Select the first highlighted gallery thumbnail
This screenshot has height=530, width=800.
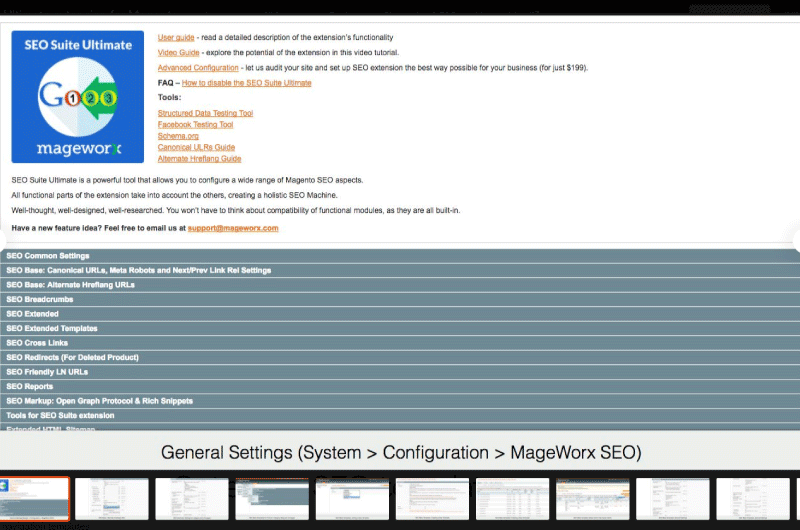[34, 499]
